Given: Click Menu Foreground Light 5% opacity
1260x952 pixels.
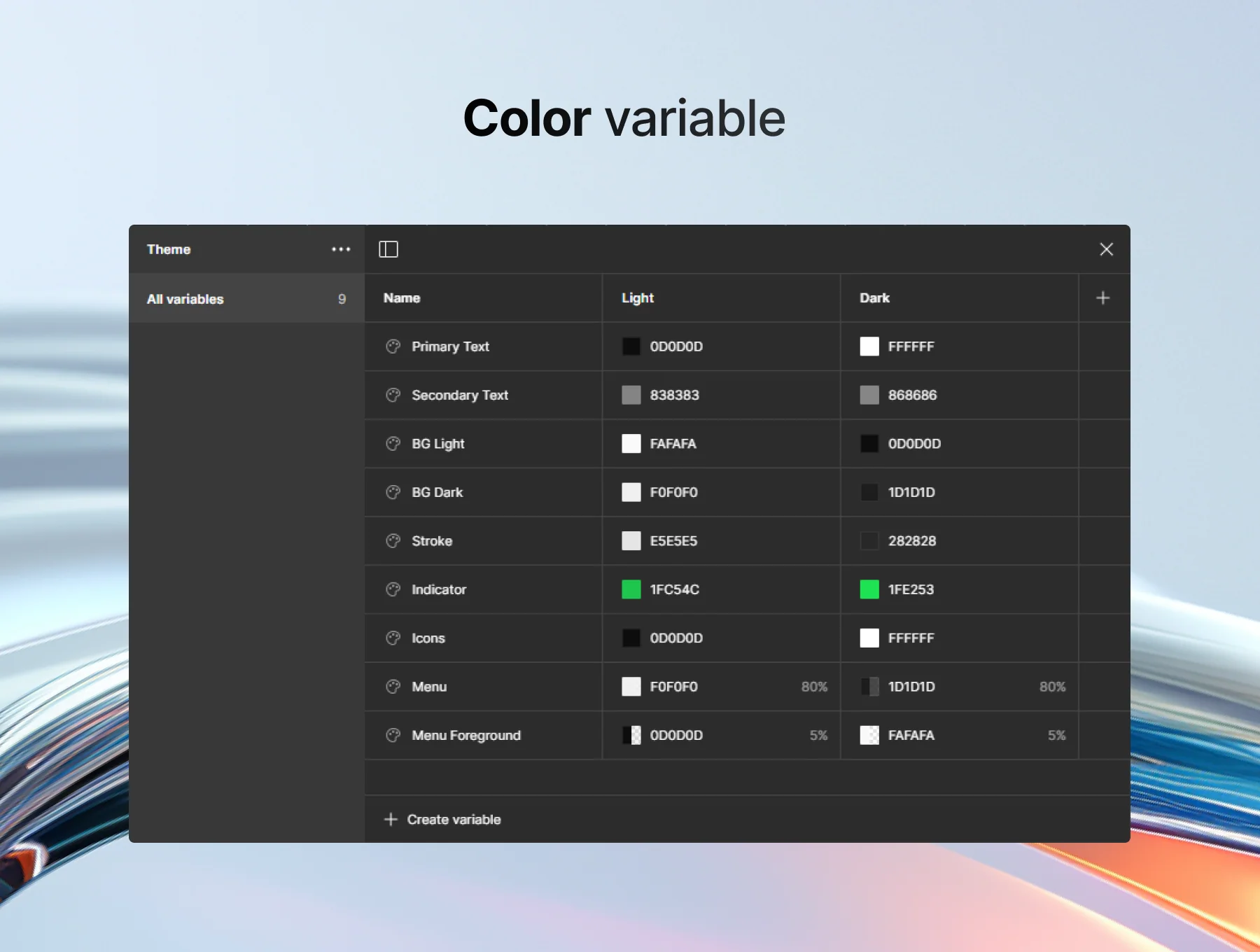Looking at the screenshot, I should 818,735.
